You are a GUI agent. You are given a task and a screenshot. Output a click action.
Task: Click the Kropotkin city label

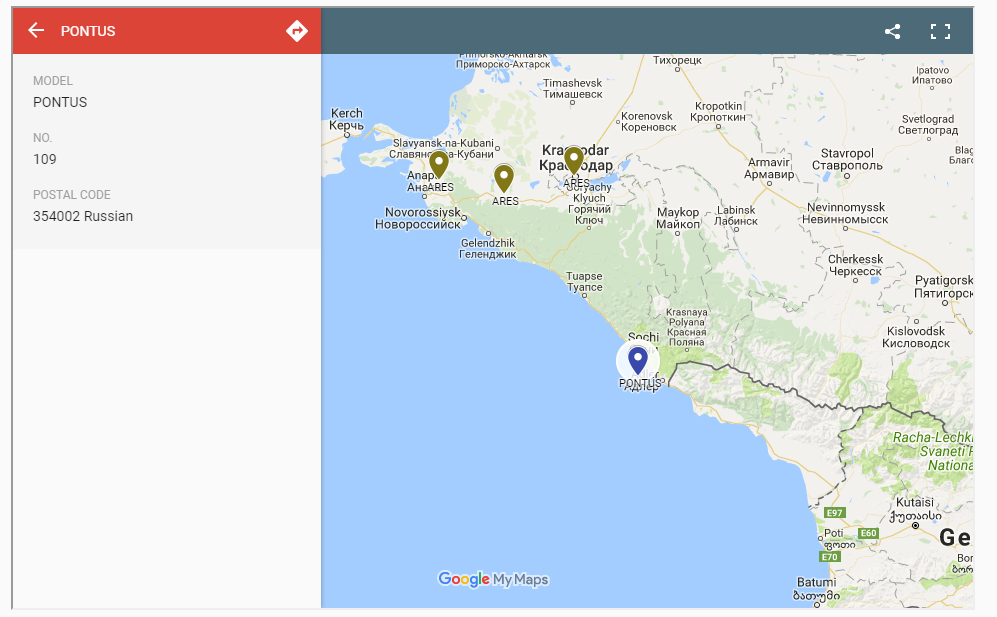pyautogui.click(x=719, y=111)
